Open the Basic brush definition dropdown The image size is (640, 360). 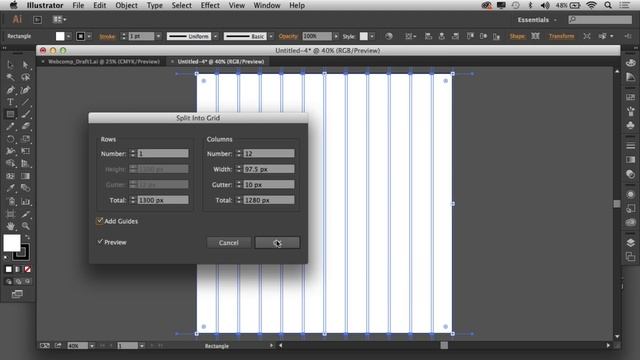(x=271, y=36)
